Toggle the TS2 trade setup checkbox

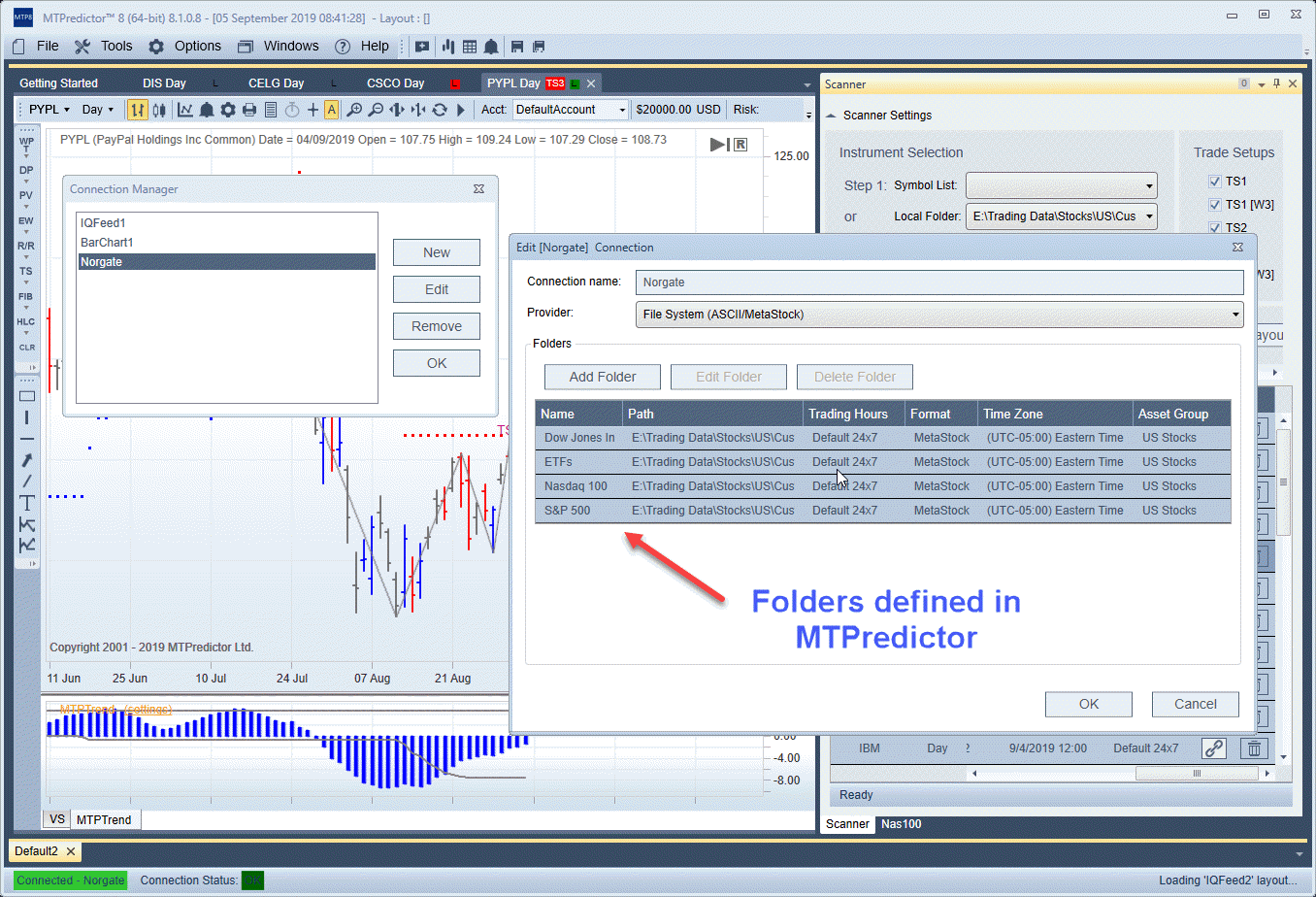click(1214, 228)
